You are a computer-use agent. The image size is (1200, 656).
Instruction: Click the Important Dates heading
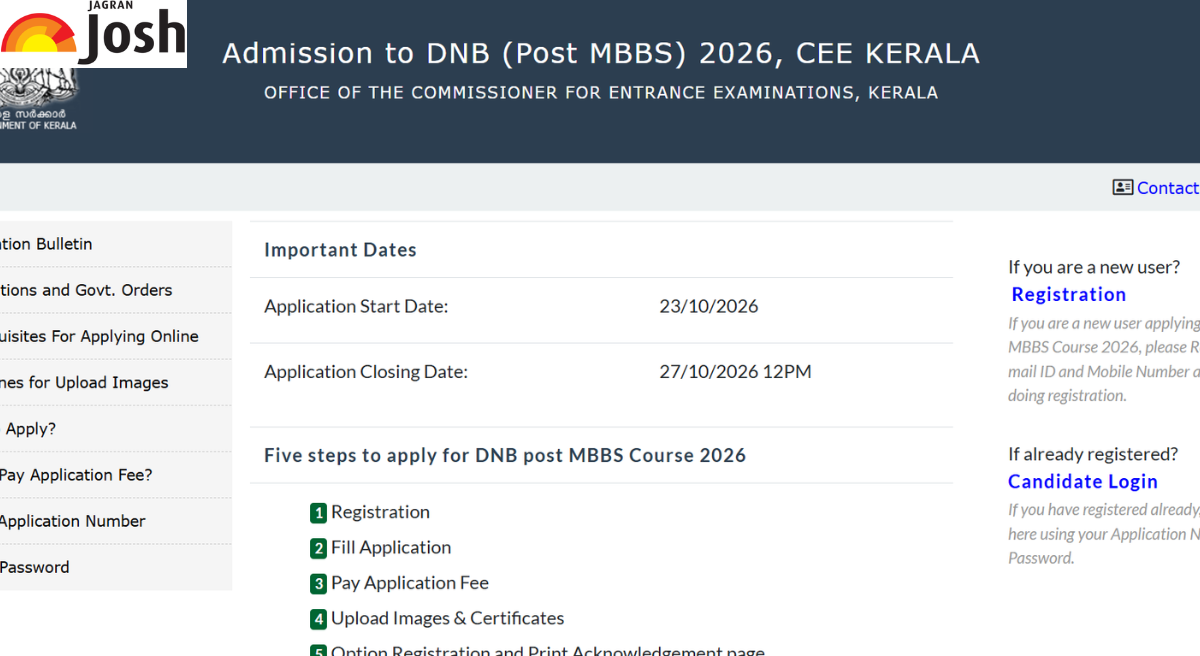pyautogui.click(x=340, y=250)
